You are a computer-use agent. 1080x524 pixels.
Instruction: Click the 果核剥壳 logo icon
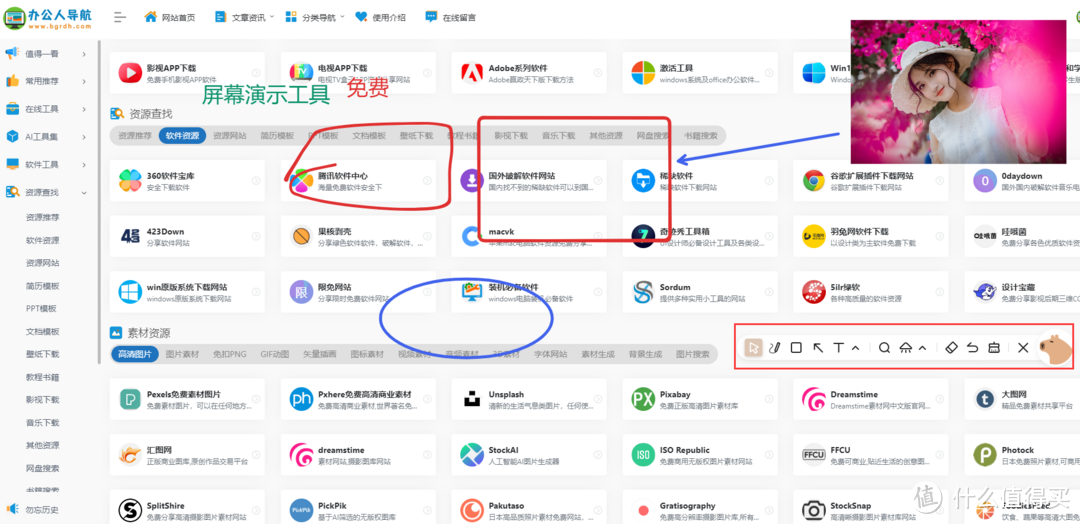point(301,236)
